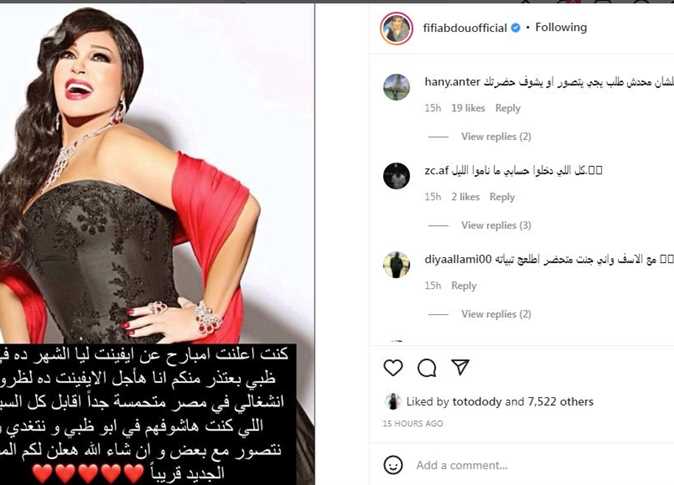The width and height of the screenshot is (674, 485).
Task: Reply to zc.af's comment
Action: tap(502, 197)
